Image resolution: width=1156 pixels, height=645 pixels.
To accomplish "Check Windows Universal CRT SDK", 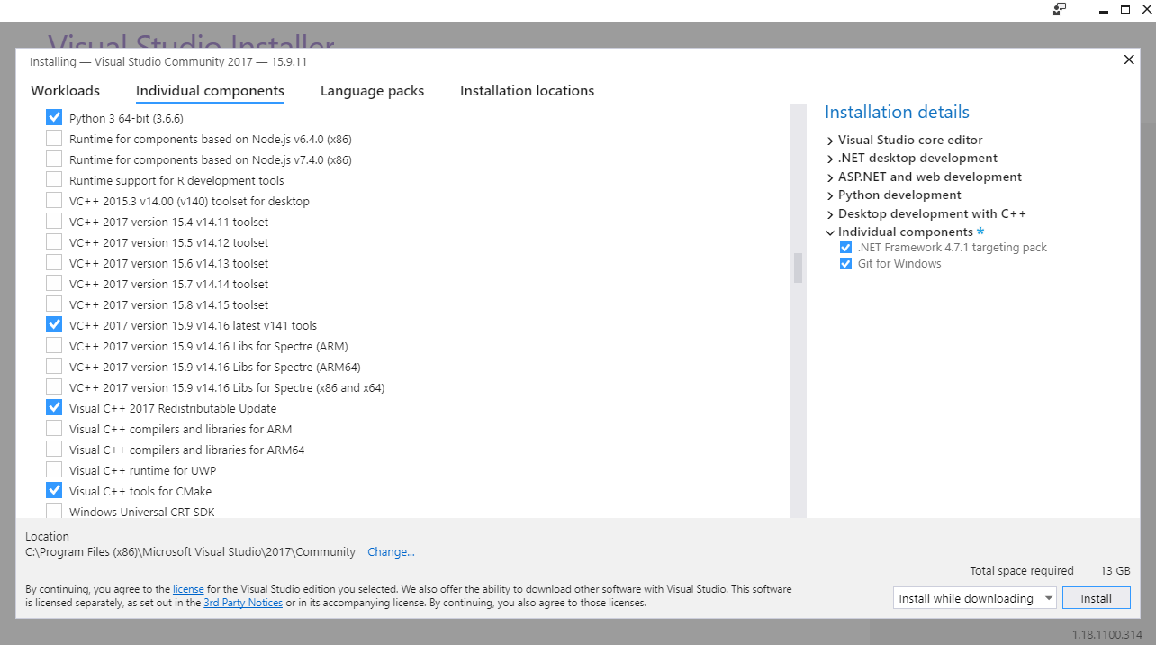I will (x=54, y=511).
